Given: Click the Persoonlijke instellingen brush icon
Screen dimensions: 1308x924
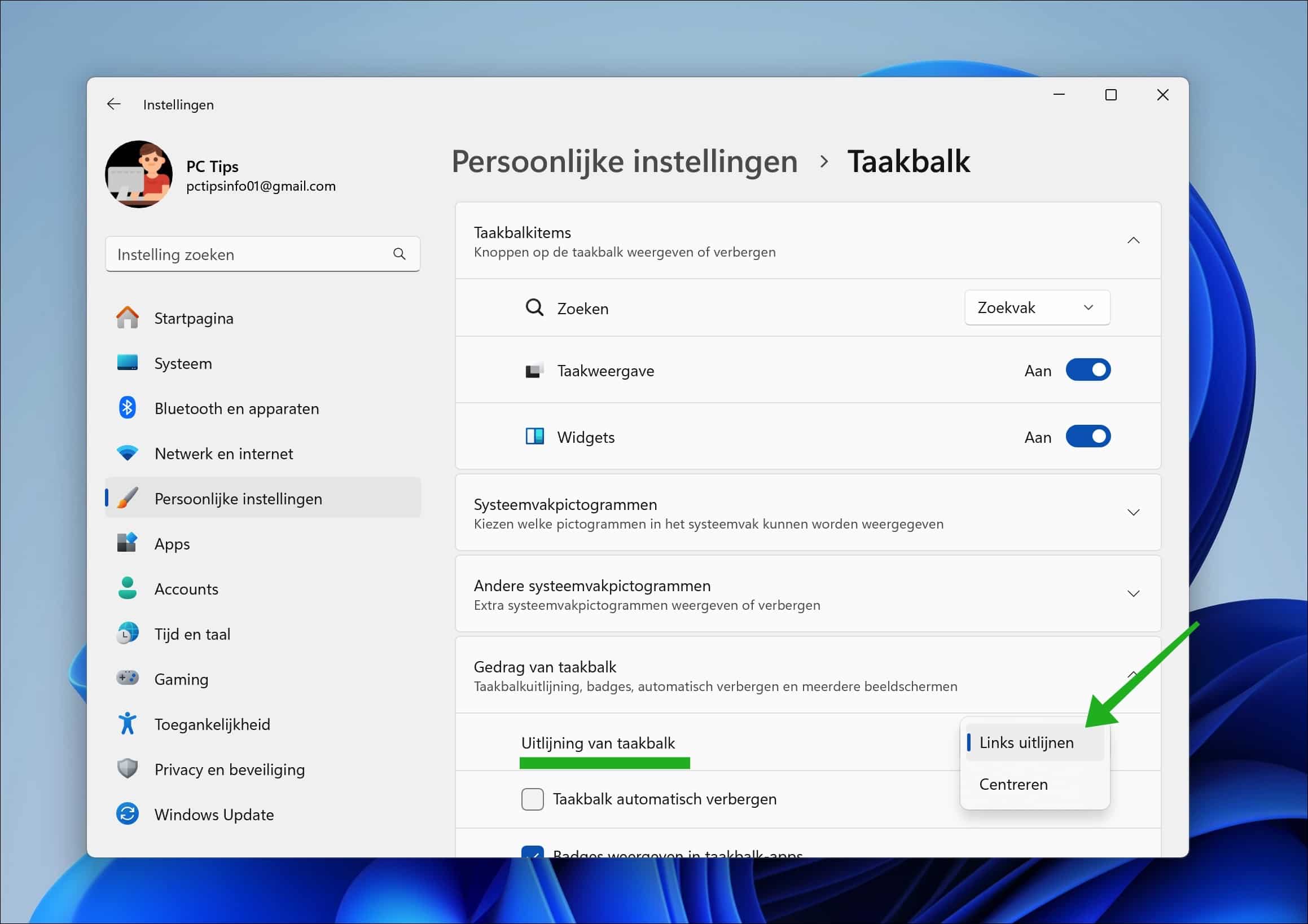Looking at the screenshot, I should 128,498.
